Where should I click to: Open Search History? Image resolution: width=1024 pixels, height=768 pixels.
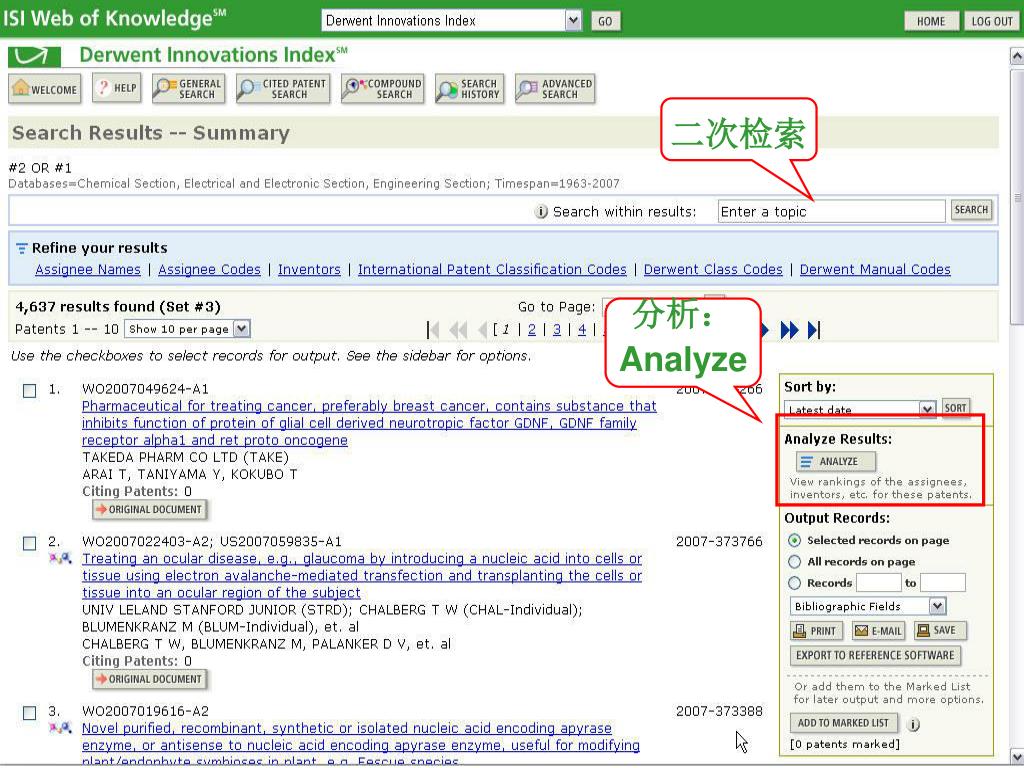coord(470,89)
